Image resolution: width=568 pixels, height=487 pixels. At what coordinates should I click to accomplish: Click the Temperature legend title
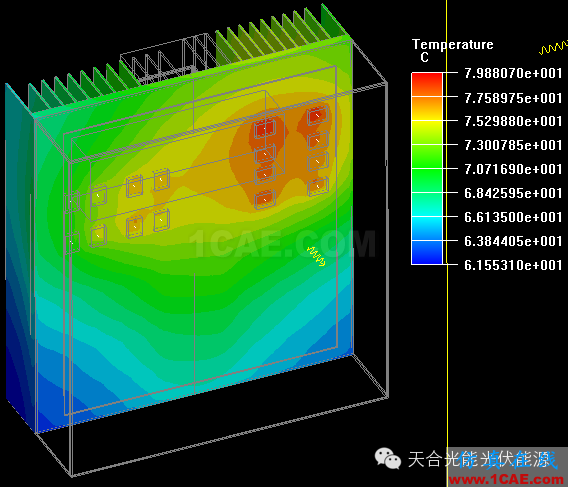point(452,45)
